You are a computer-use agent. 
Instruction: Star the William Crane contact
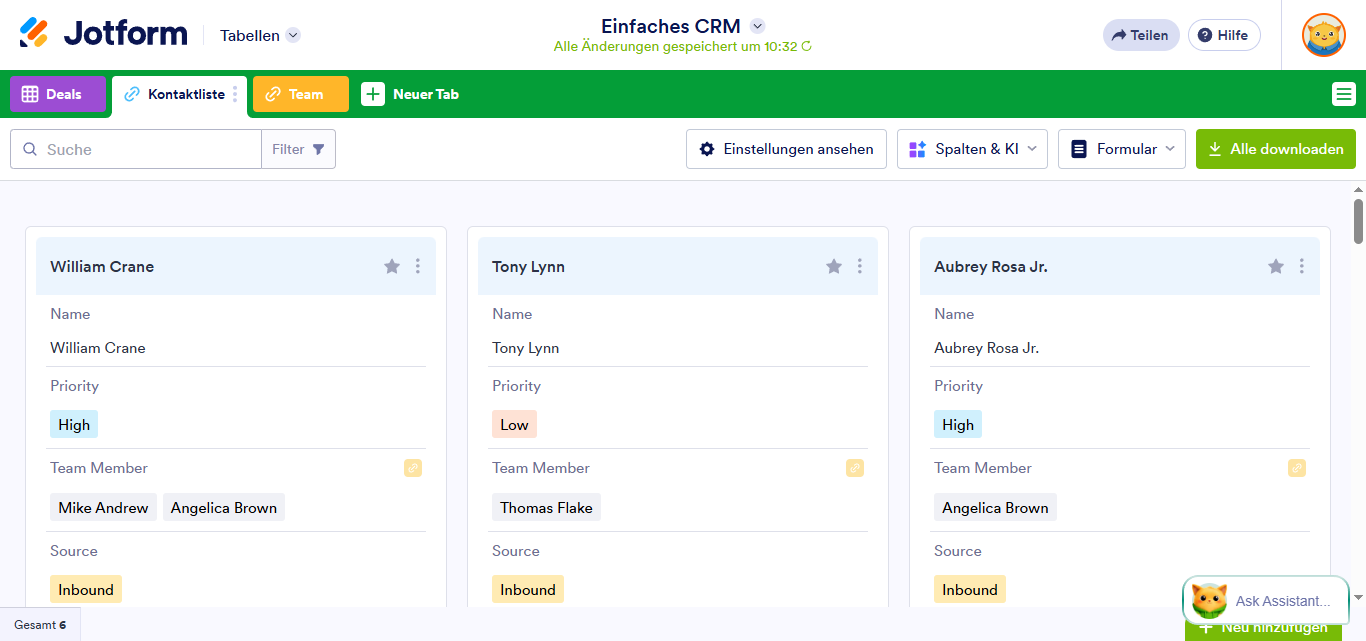[392, 266]
